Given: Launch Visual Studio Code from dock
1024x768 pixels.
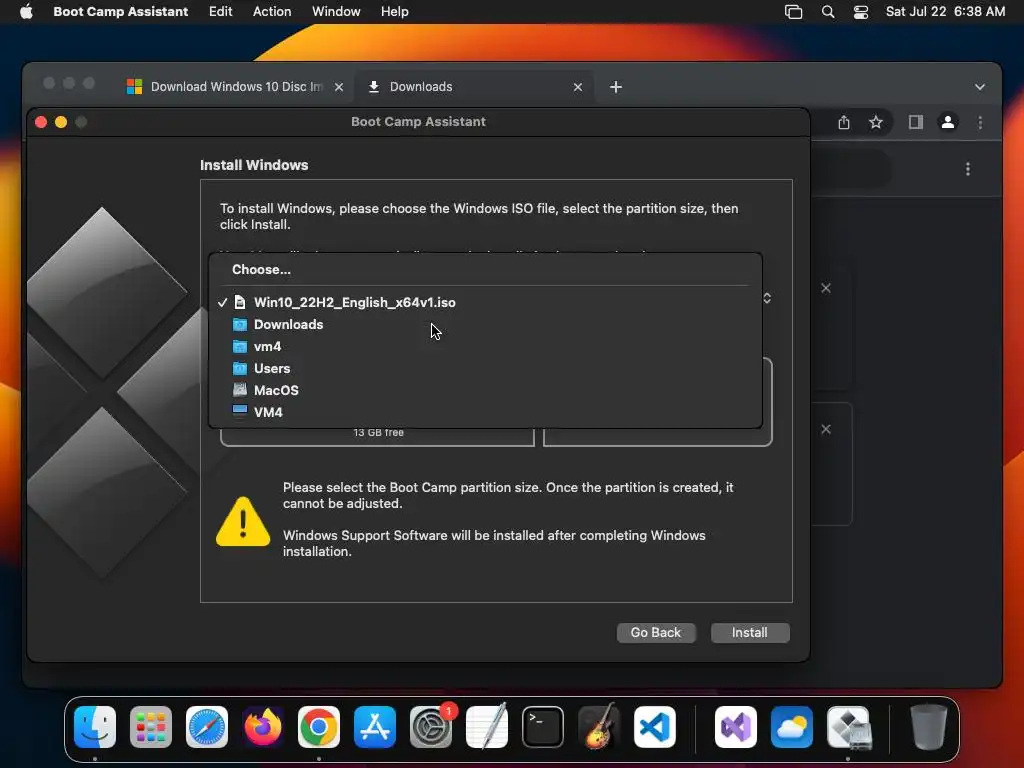Looking at the screenshot, I should (655, 726).
